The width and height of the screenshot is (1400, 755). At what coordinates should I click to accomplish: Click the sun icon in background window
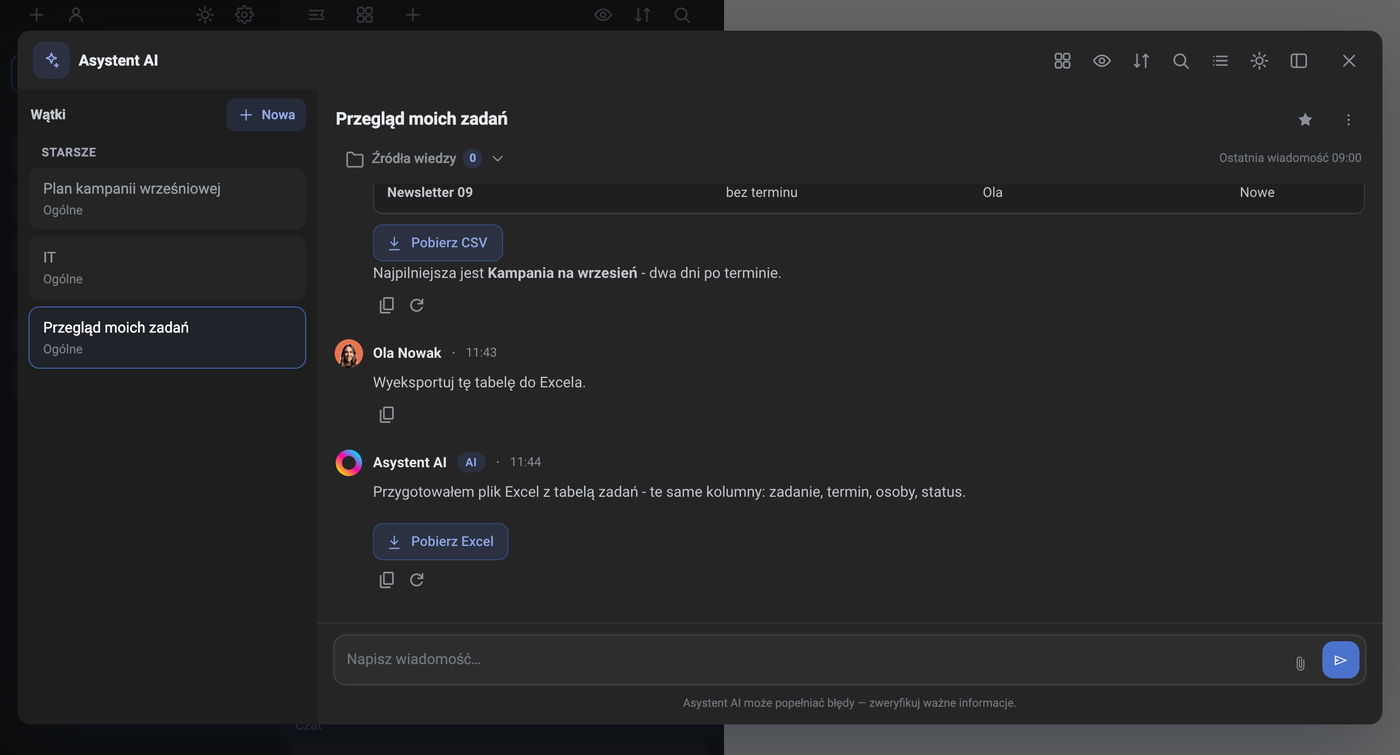(205, 15)
